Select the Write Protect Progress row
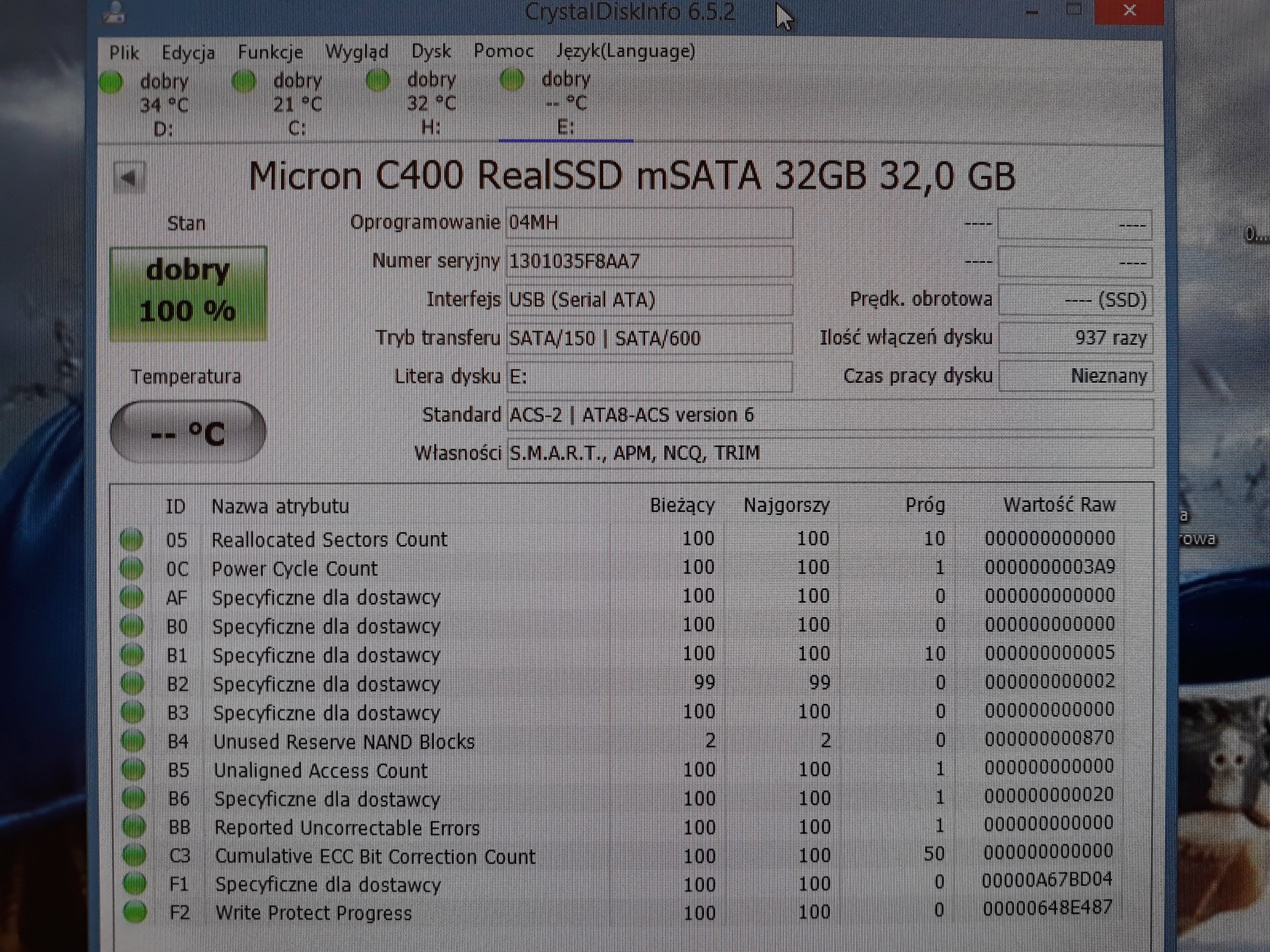The width and height of the screenshot is (1270, 952). [618, 912]
